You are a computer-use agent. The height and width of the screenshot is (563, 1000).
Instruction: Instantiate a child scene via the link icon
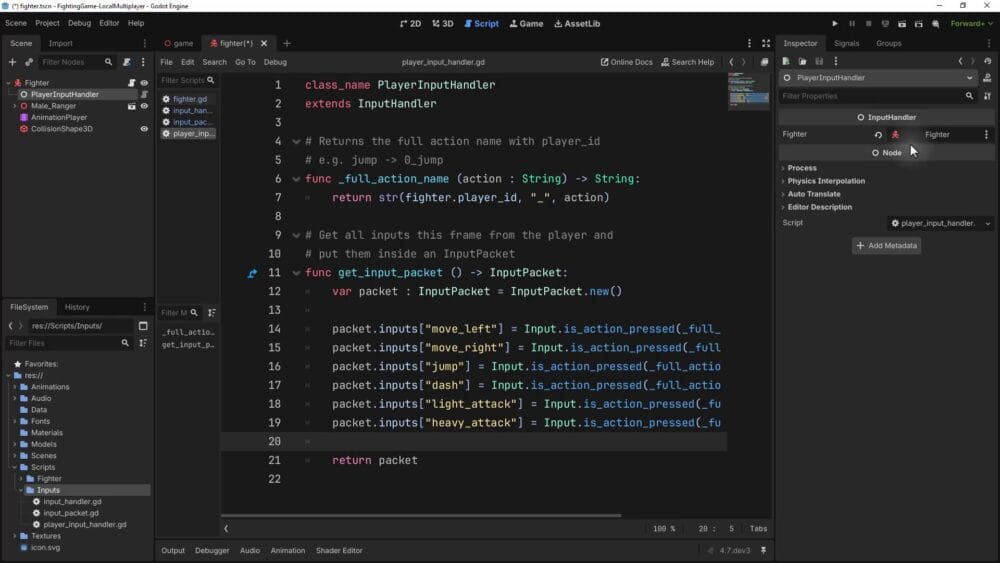tap(29, 62)
